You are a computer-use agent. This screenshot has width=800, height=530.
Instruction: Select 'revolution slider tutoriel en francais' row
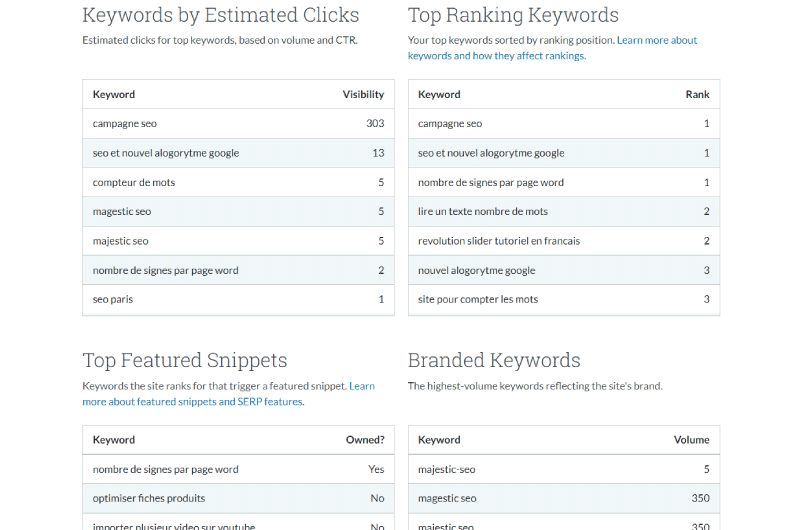(564, 241)
